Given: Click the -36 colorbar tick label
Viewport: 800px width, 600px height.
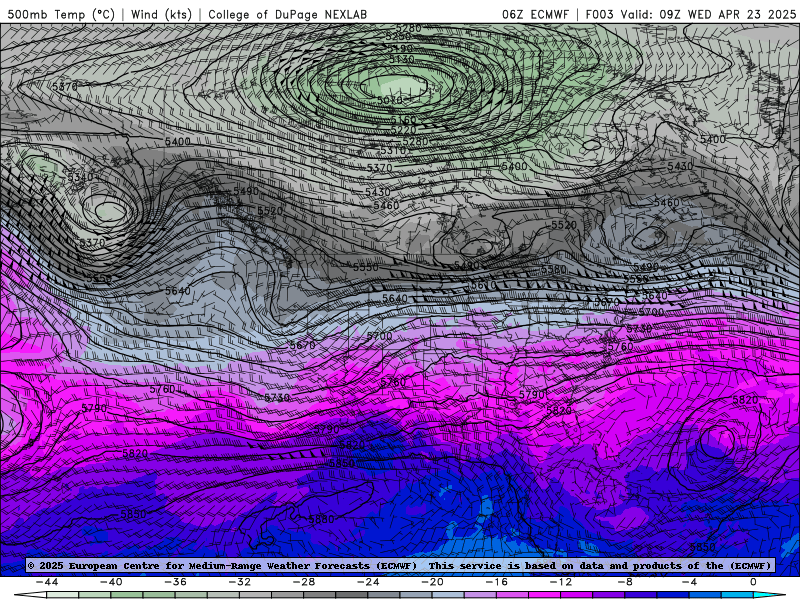Looking at the screenshot, I should point(176,582).
